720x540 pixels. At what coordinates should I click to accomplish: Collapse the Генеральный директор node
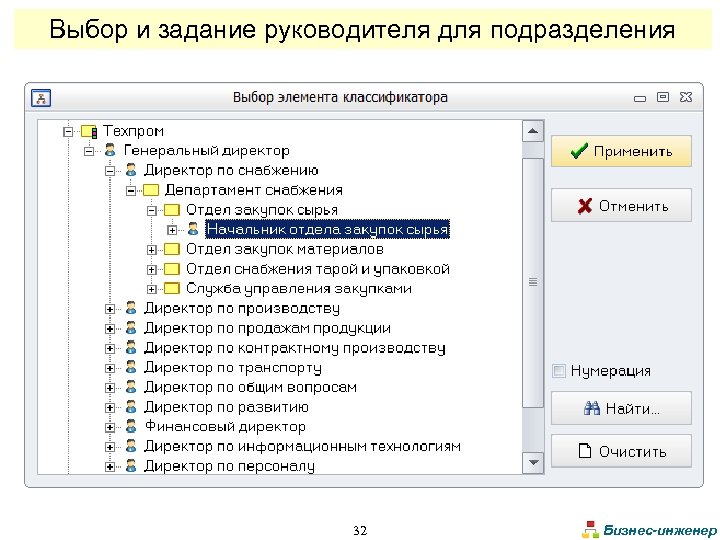point(89,151)
